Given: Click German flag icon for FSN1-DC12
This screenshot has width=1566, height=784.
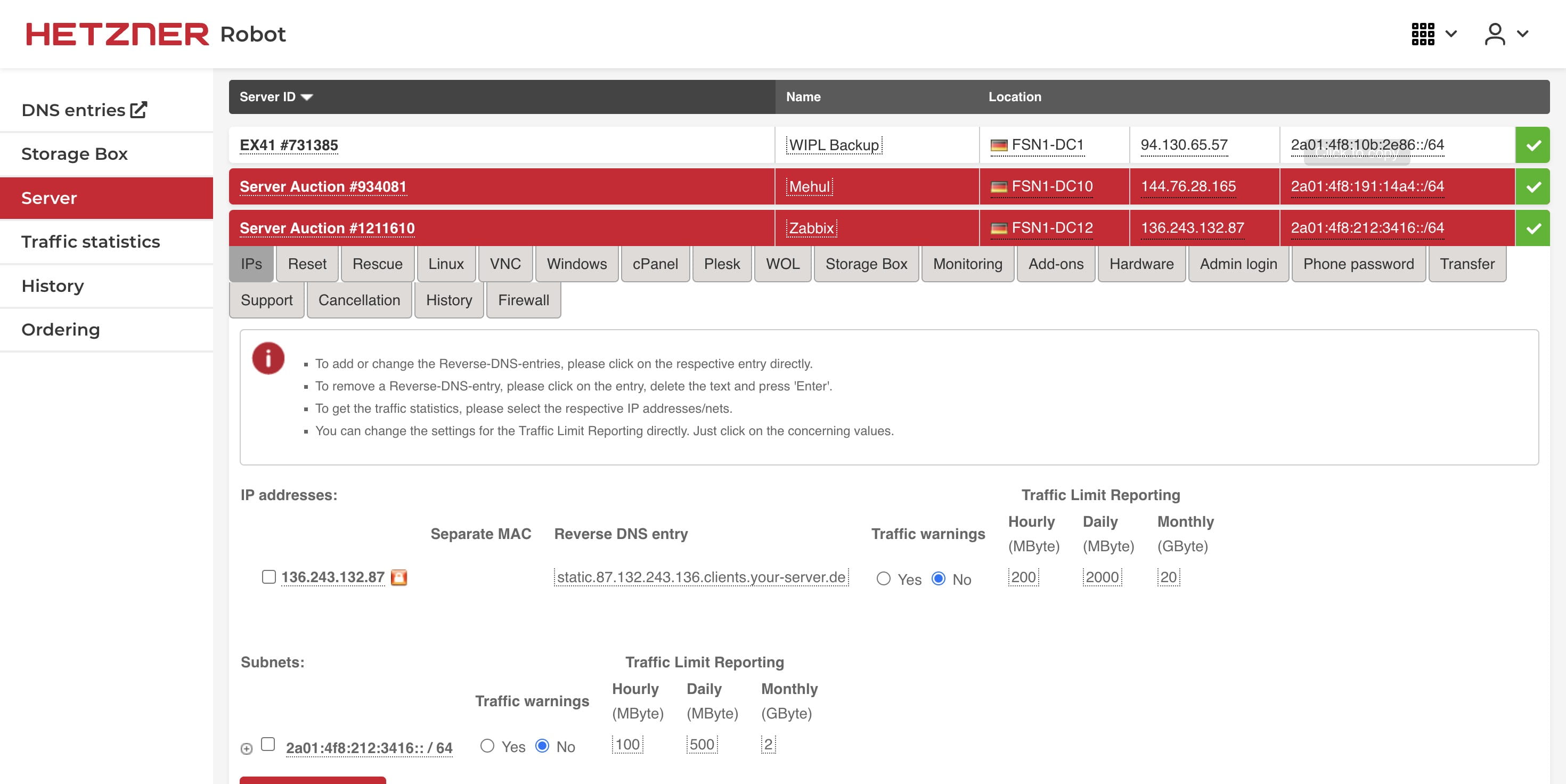Looking at the screenshot, I should pyautogui.click(x=999, y=228).
